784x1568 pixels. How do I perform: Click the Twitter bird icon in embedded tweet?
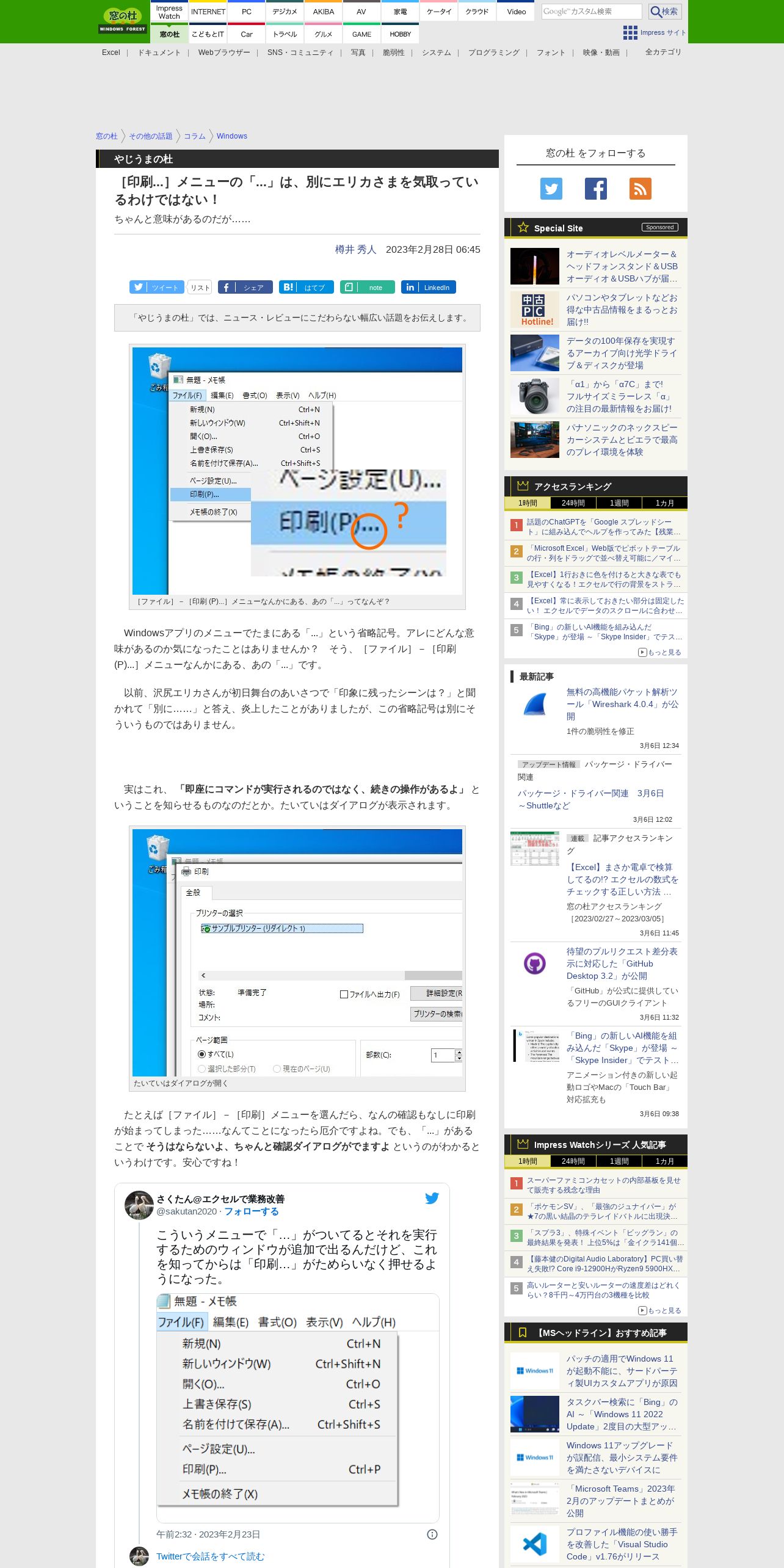(x=432, y=1198)
